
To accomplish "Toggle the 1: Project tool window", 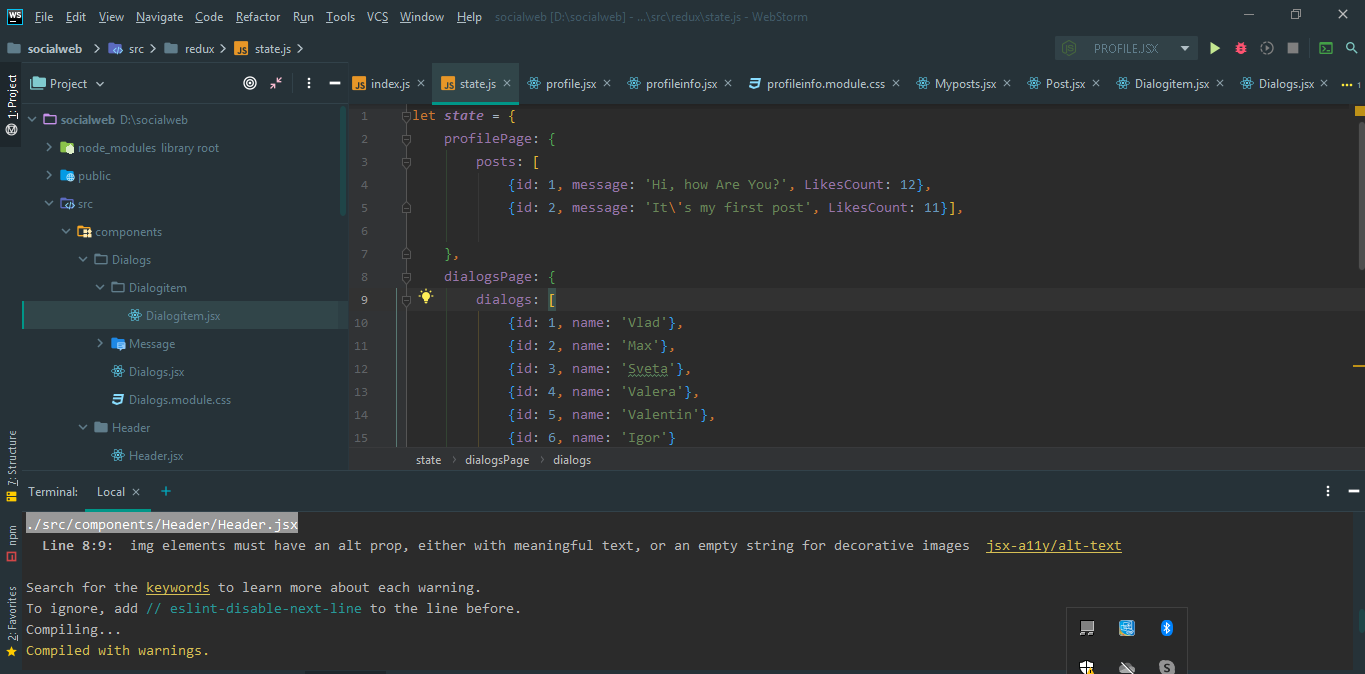I will pyautogui.click(x=12, y=104).
